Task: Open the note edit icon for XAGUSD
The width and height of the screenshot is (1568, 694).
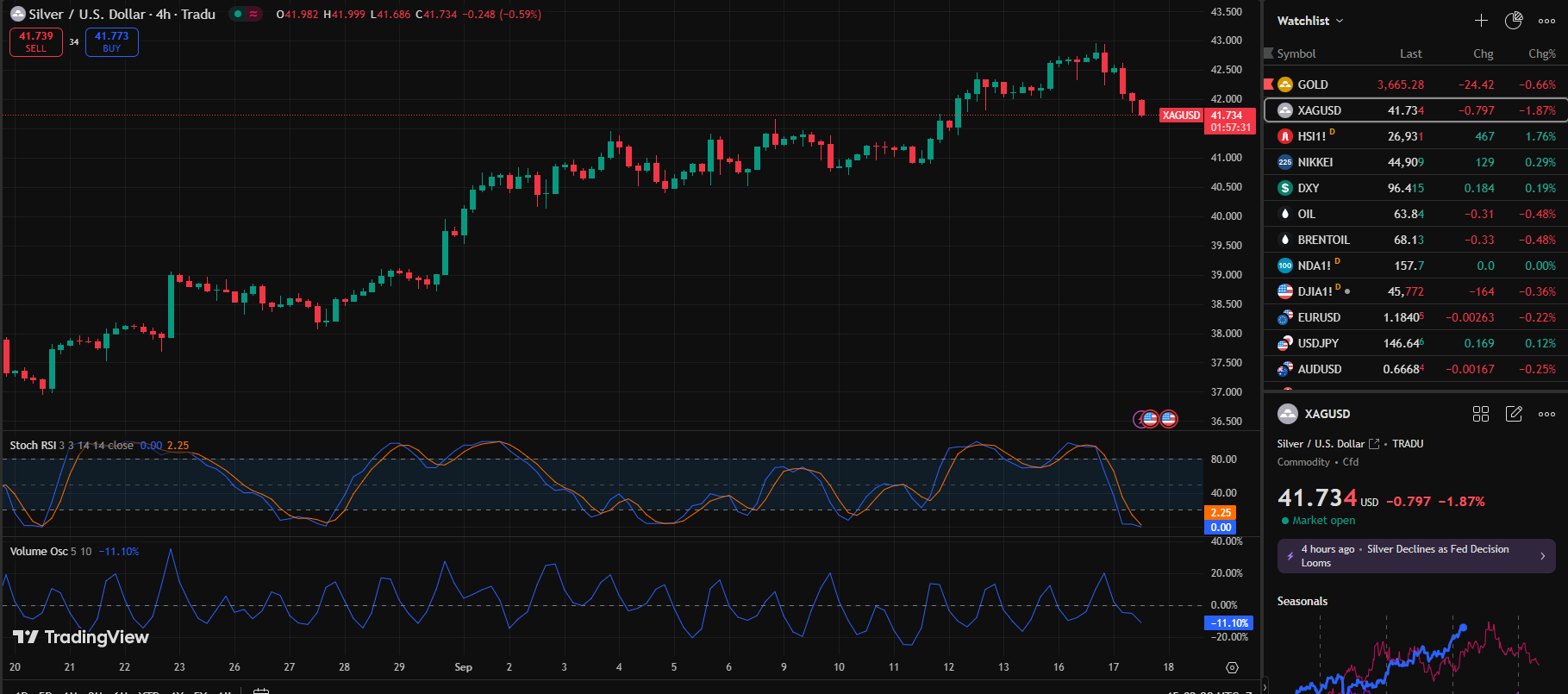Action: [x=1514, y=414]
